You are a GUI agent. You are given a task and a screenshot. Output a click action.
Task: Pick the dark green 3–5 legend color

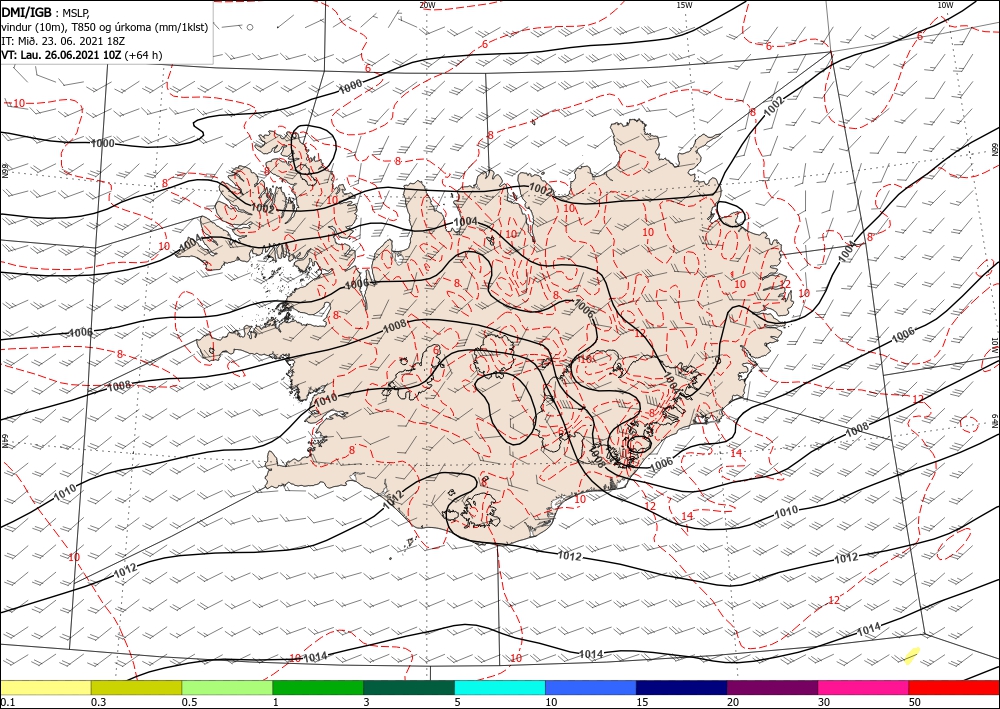(409, 687)
